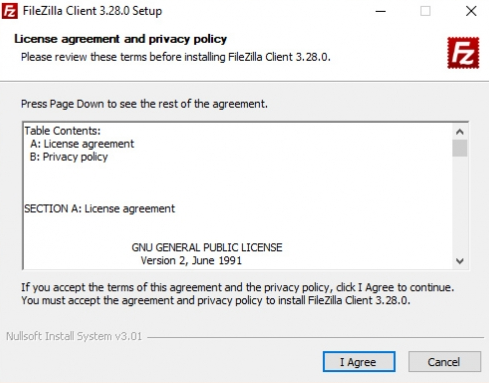This screenshot has height=383, width=489.
Task: Click the license scrollbar down arrow
Action: click(460, 261)
